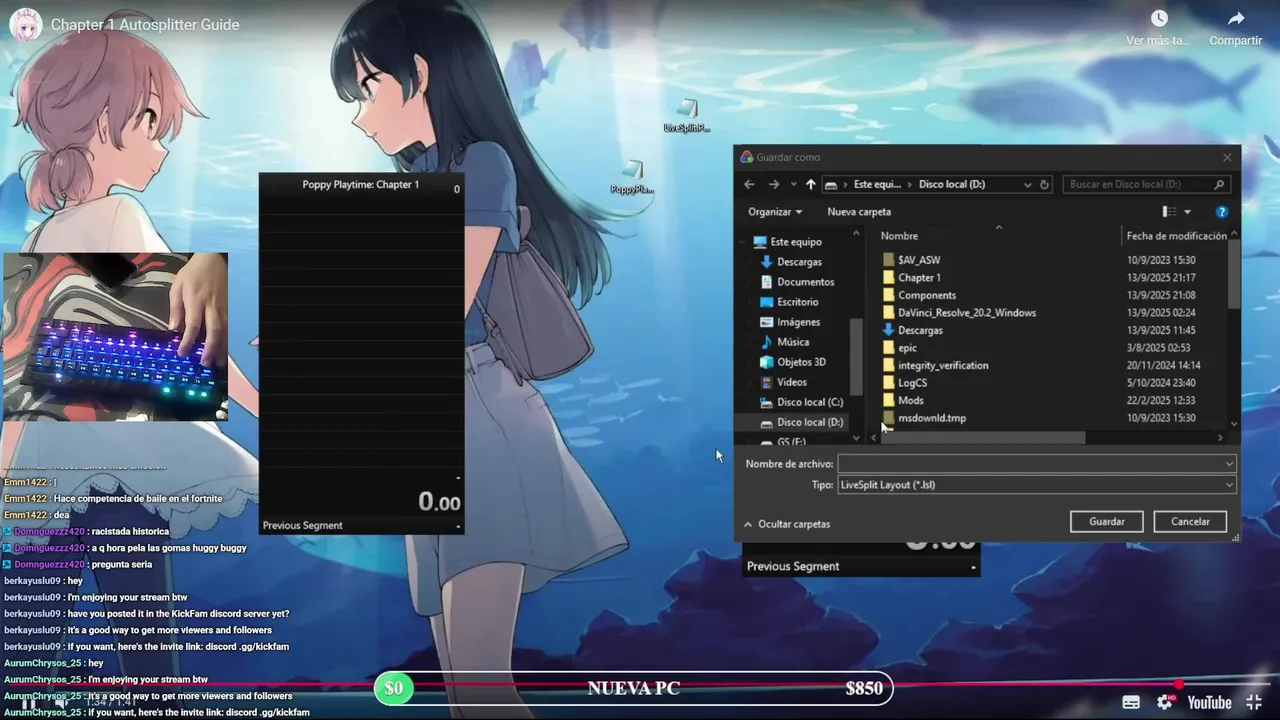Click Este equi... breadcrumb in address bar
Viewport: 1280px width, 720px height.
pos(877,184)
